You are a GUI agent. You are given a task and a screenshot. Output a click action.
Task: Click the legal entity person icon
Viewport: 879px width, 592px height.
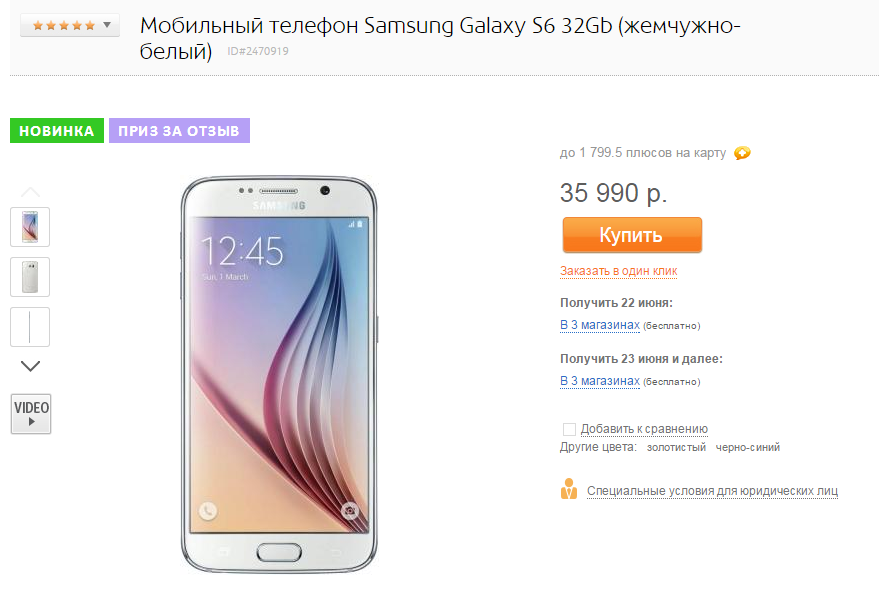pos(568,489)
